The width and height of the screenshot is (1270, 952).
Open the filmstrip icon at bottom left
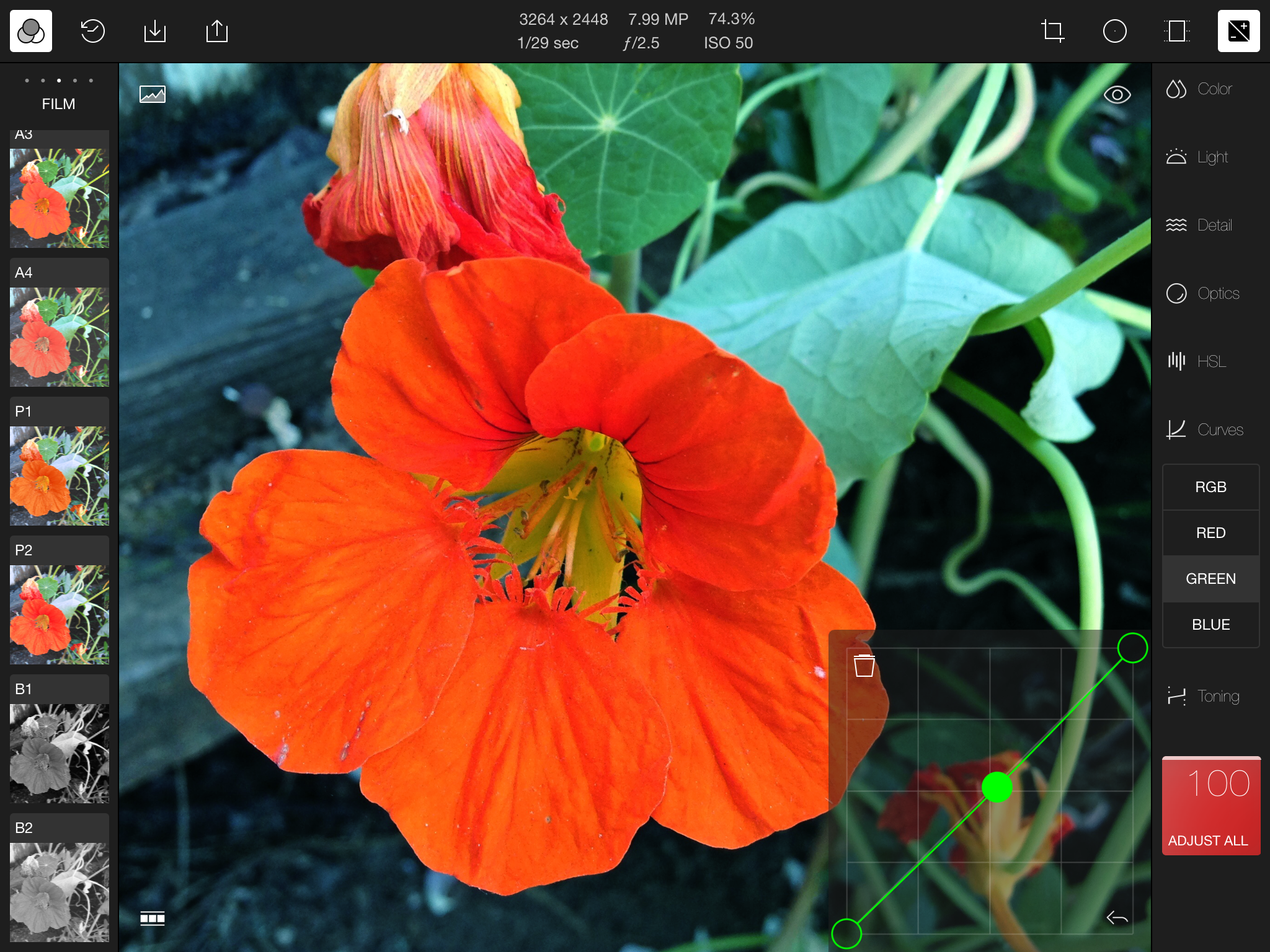[x=153, y=919]
